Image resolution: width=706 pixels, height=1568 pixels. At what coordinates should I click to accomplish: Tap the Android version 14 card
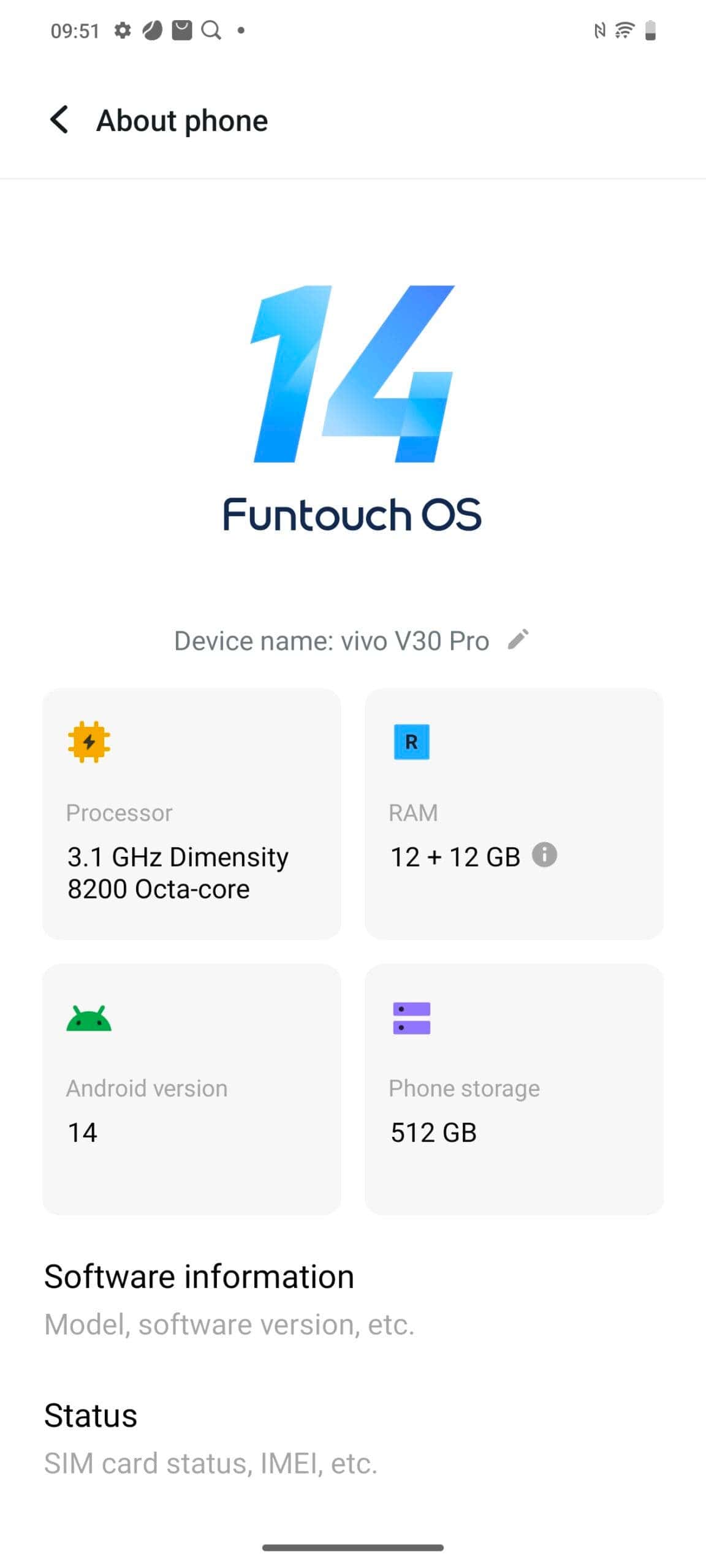[192, 1089]
